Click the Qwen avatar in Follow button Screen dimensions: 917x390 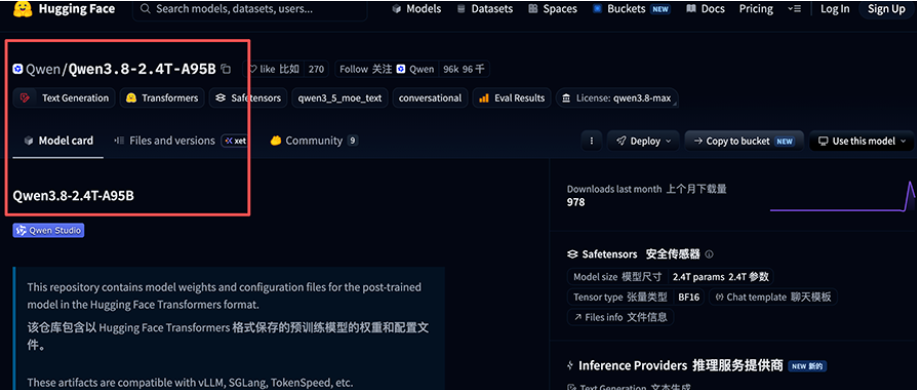401,69
